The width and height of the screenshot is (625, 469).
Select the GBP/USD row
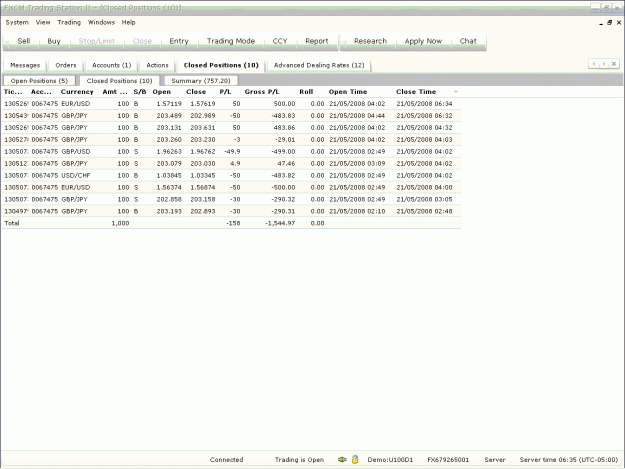[x=231, y=151]
